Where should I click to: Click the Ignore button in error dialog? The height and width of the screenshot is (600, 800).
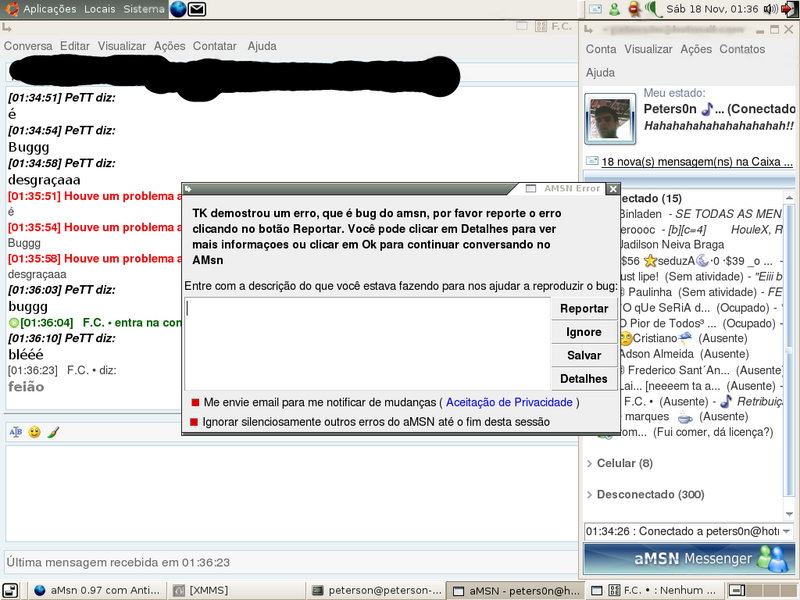tap(584, 332)
